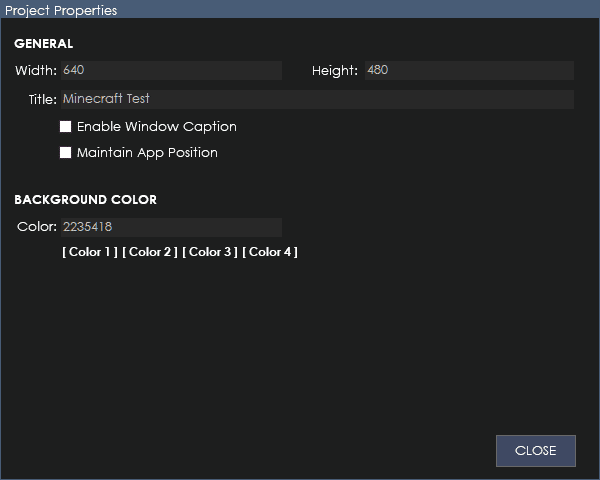
Task: Click the Height input field
Action: tap(469, 70)
